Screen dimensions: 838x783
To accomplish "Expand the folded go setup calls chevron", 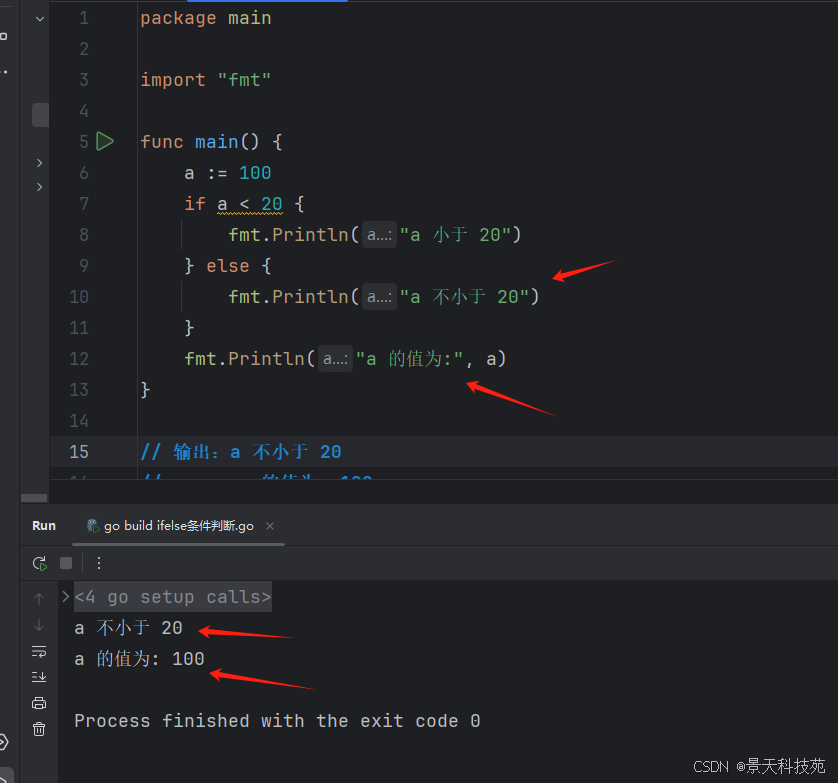I will coord(65,596).
